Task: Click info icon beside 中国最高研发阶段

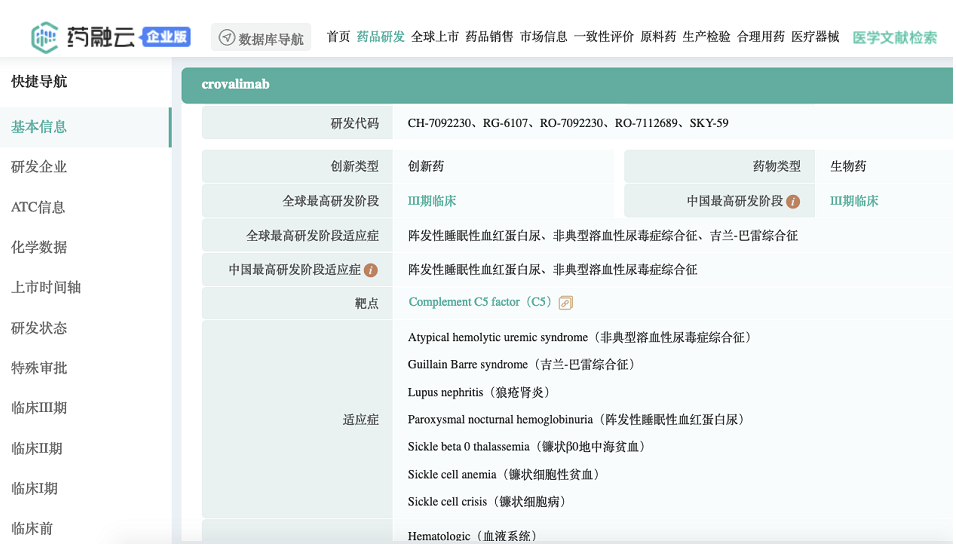Action: 793,202
